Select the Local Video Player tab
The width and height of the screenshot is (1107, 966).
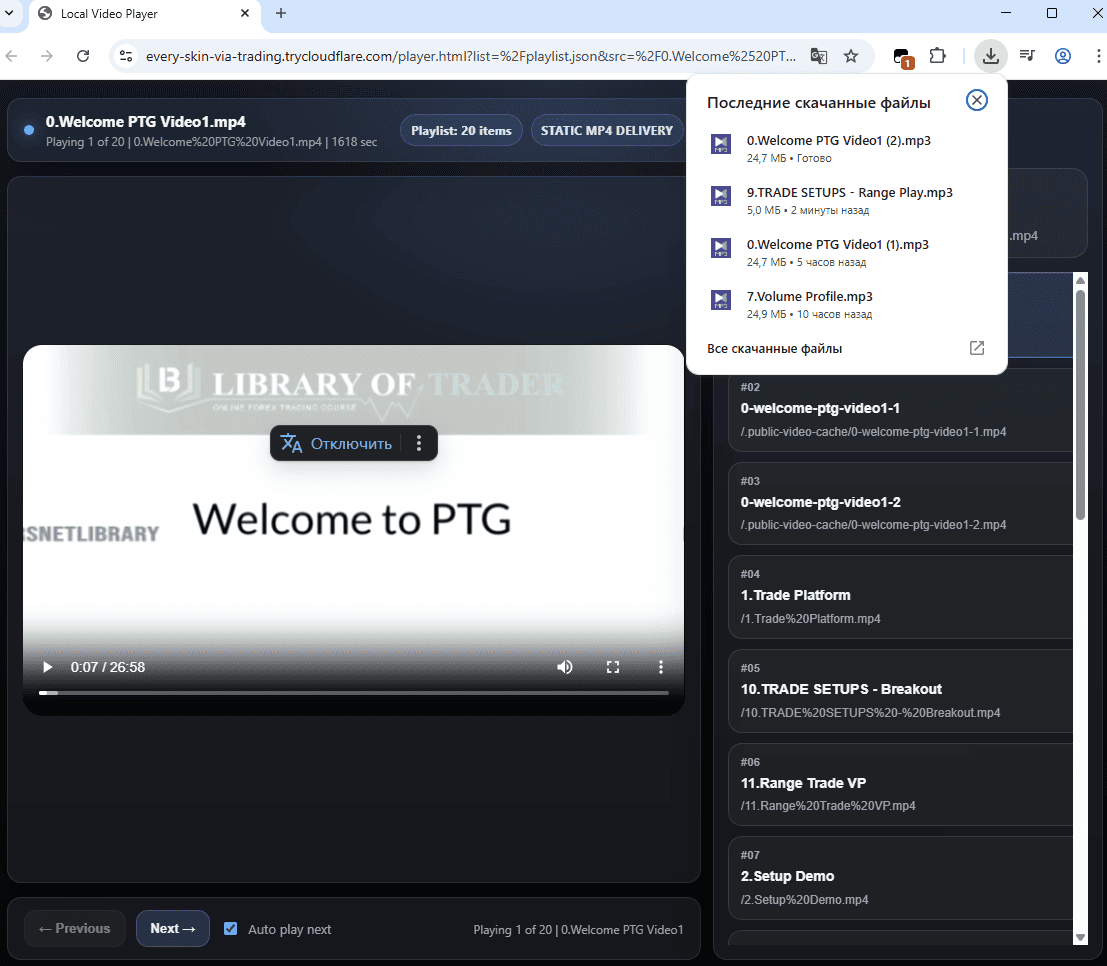pos(144,14)
